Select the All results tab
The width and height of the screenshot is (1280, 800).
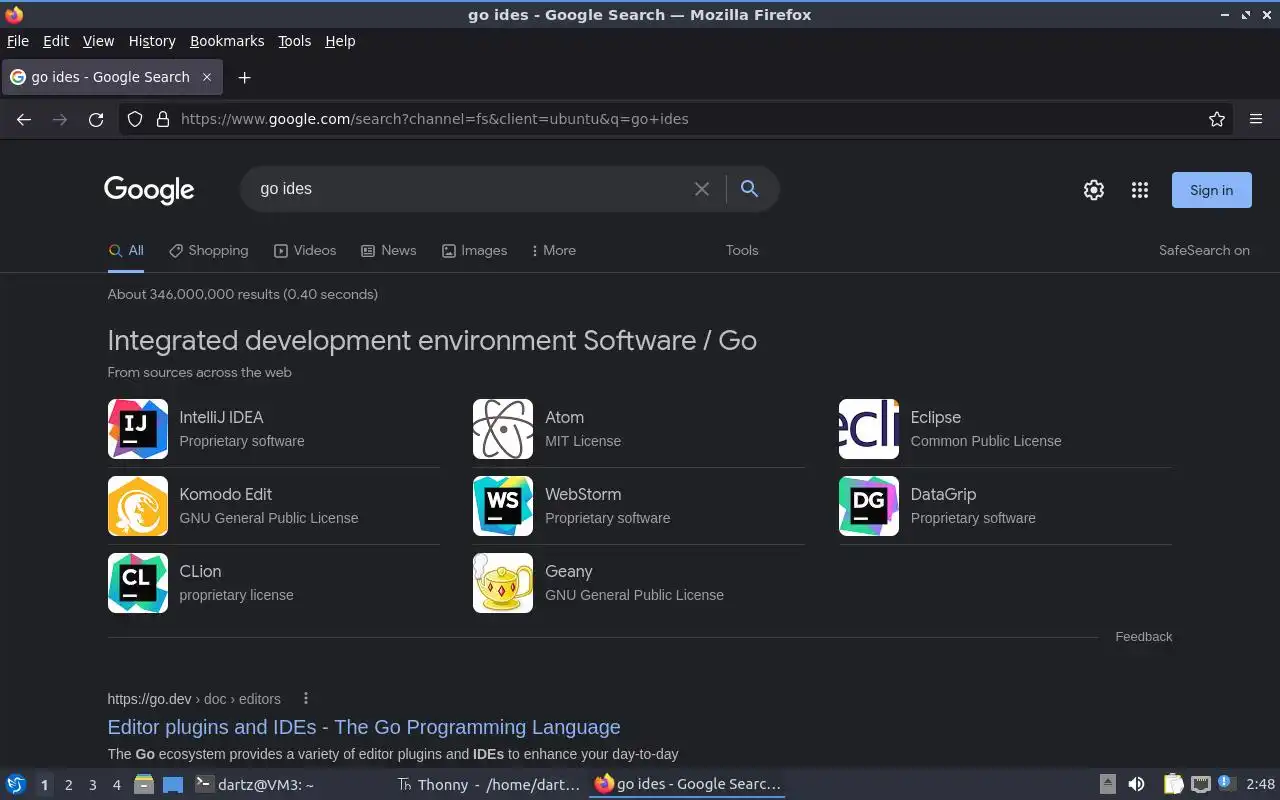click(x=126, y=251)
